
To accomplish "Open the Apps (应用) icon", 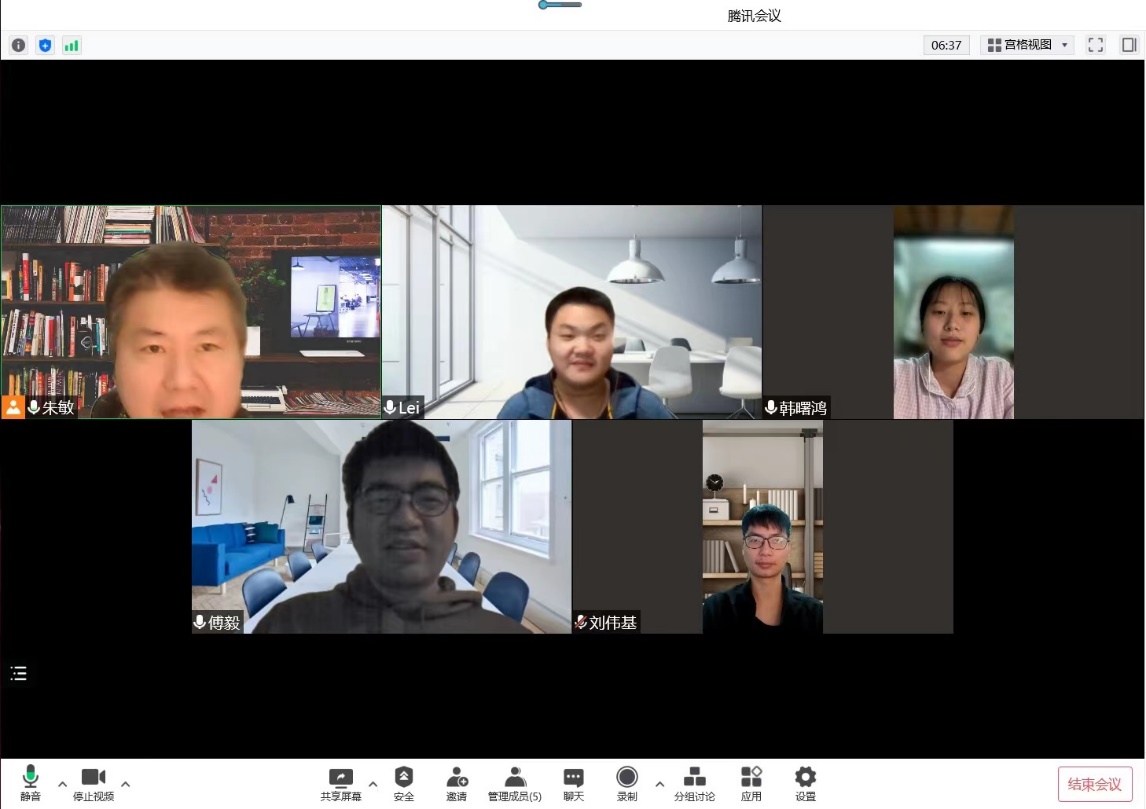I will [x=751, y=783].
